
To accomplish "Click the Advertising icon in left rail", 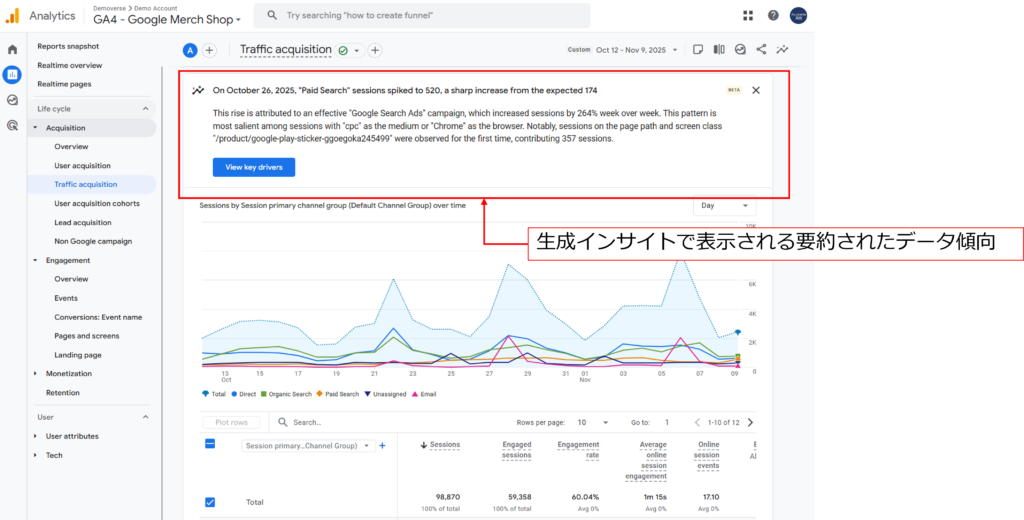I will [x=12, y=125].
